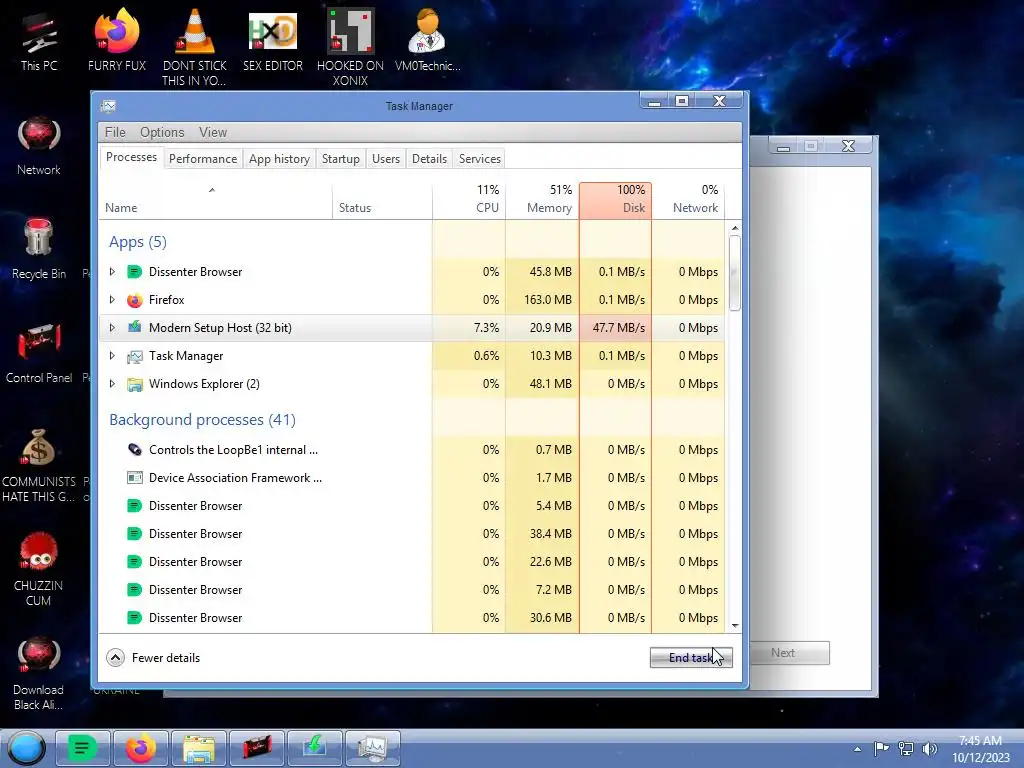Image resolution: width=1024 pixels, height=768 pixels.
Task: Sort processes by Disk column
Action: click(615, 200)
